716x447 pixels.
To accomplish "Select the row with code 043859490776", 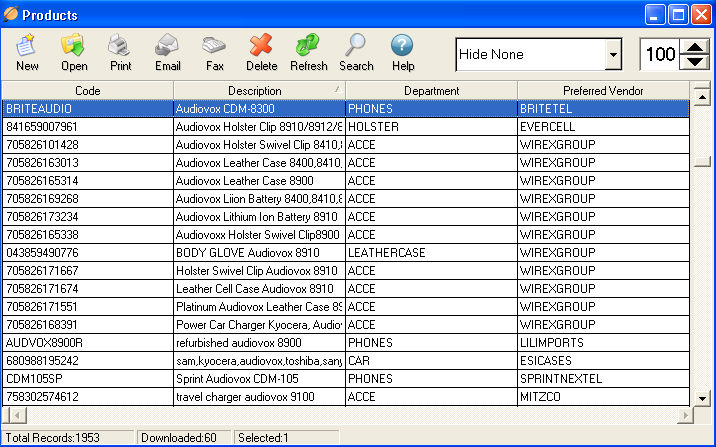I will click(x=346, y=253).
